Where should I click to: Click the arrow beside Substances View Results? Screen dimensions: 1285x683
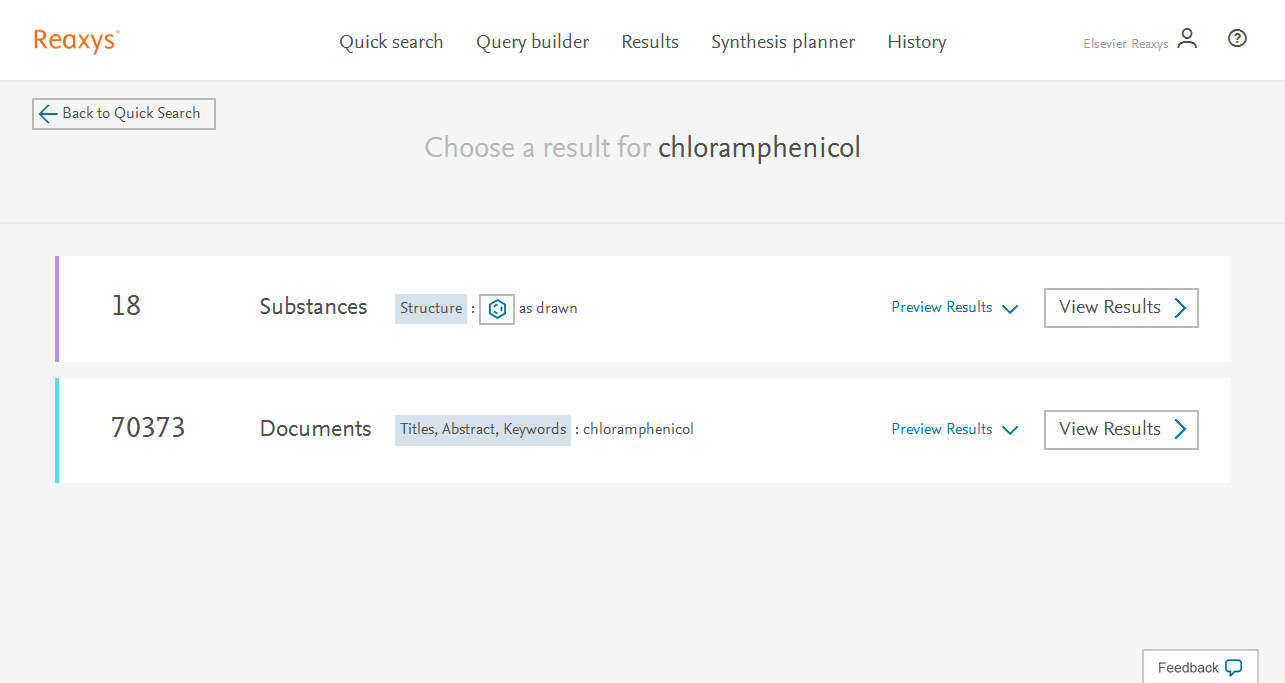(1180, 308)
